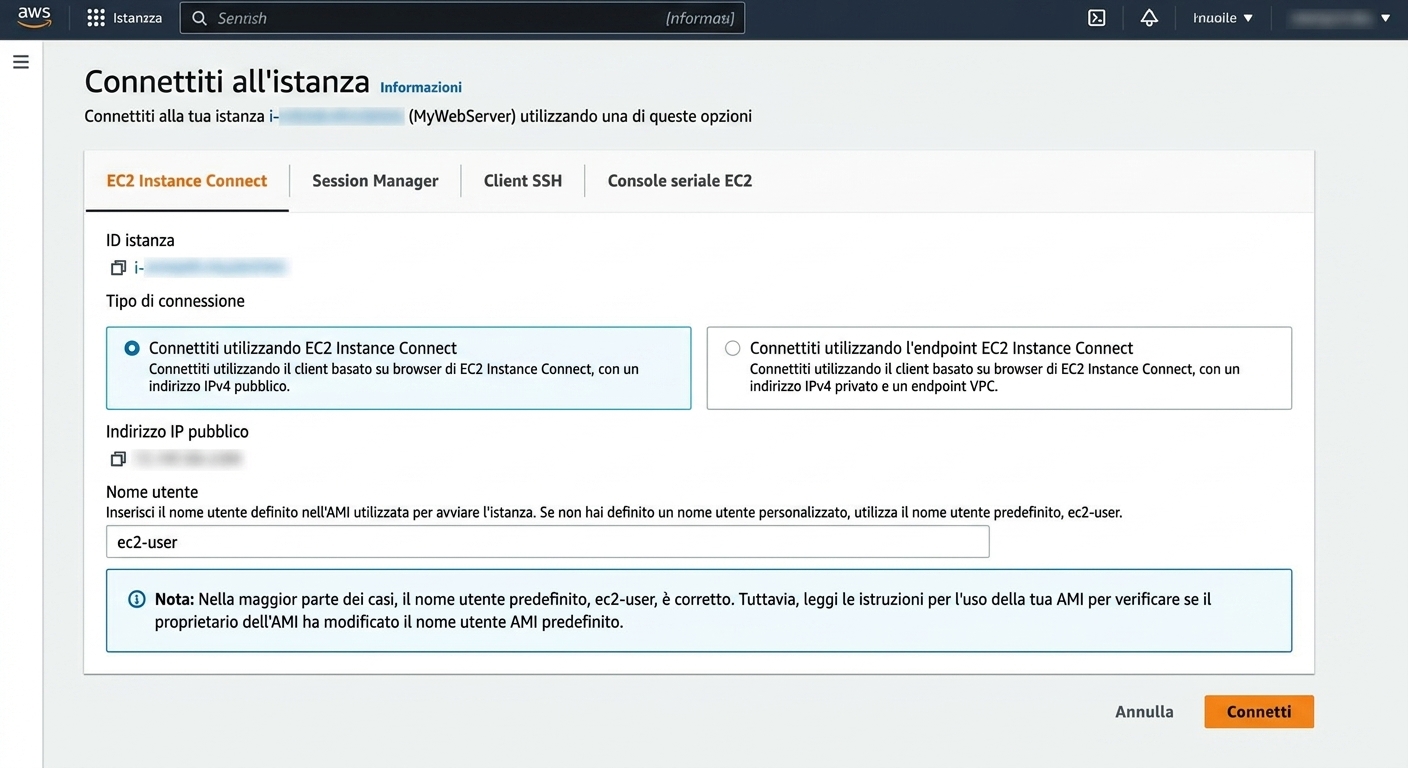
Task: Click the 'Tipo di connessione' label
Action: click(x=175, y=301)
